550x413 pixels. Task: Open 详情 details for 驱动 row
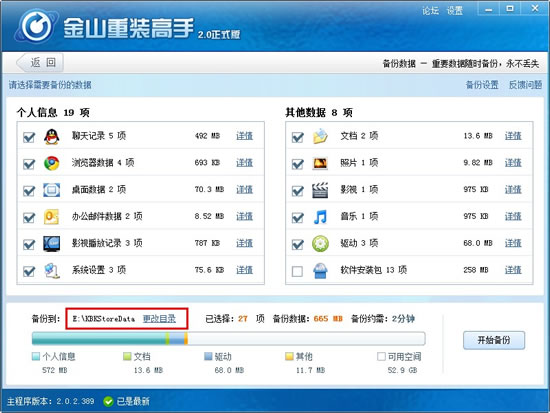[513, 243]
